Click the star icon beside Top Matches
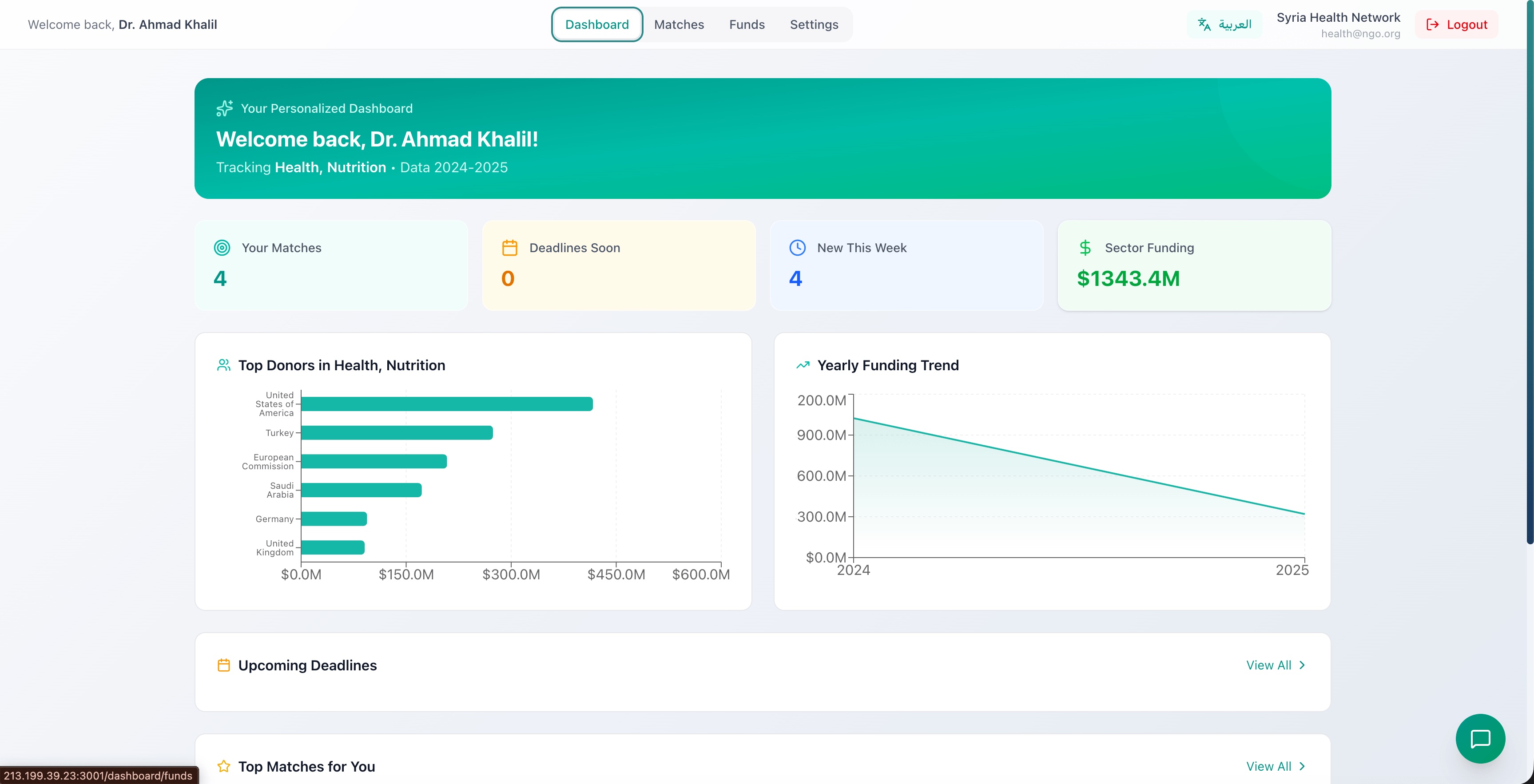This screenshot has height=784, width=1534. pos(223,766)
